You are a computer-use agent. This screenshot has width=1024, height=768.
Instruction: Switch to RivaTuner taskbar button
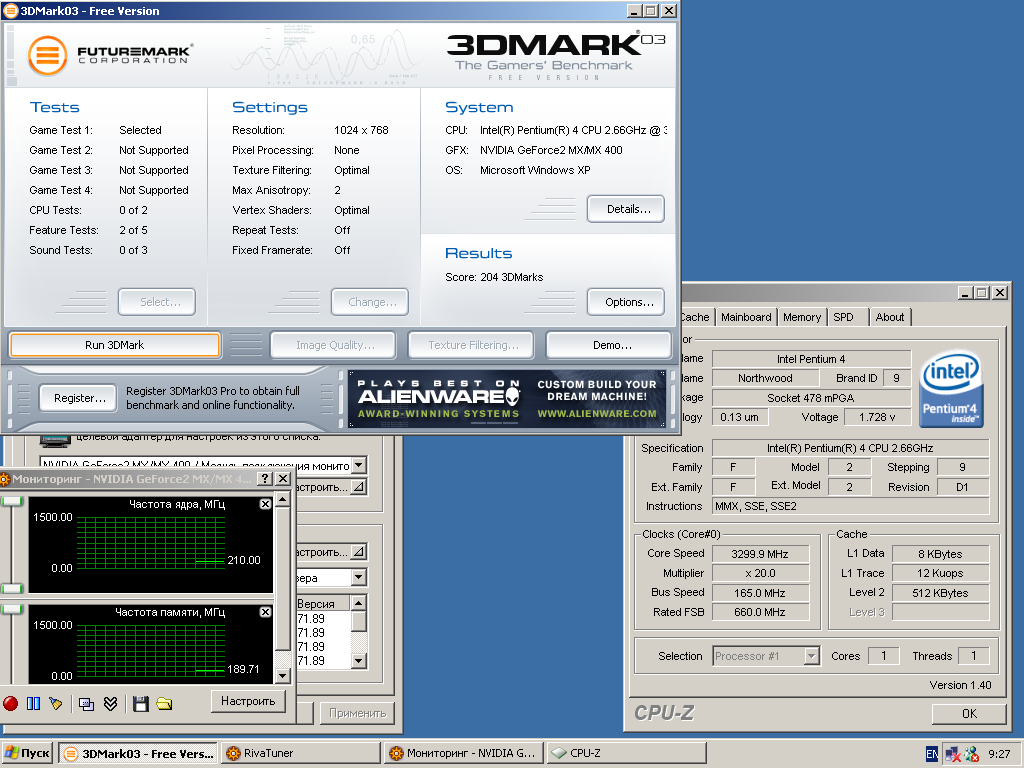(300, 753)
